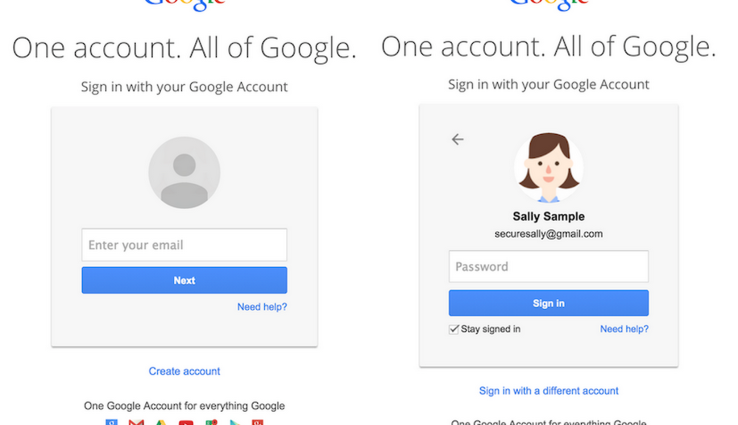Open the Gmail envelope icon below the left card
Viewport: 738px width, 425px height.
[136, 422]
